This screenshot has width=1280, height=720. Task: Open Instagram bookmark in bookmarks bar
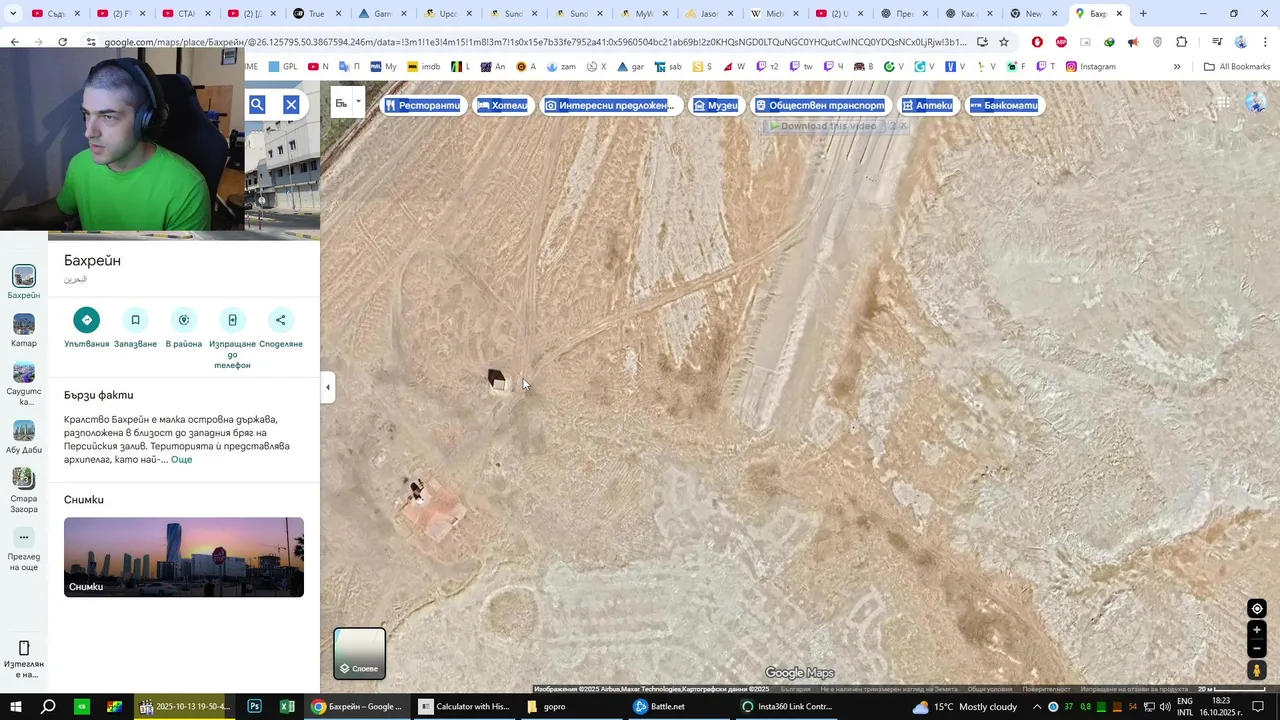(1090, 67)
